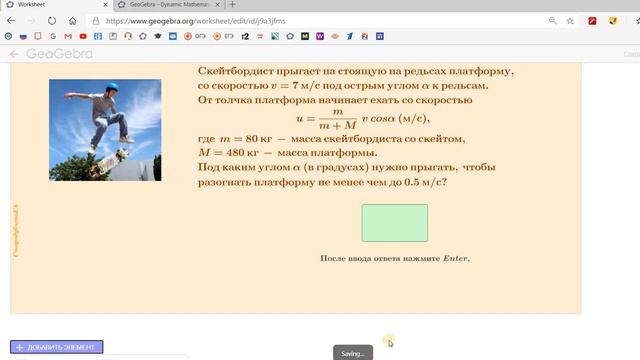This screenshot has height=360, width=640.
Task: Bookmark this page with the star
Action: 570,21
